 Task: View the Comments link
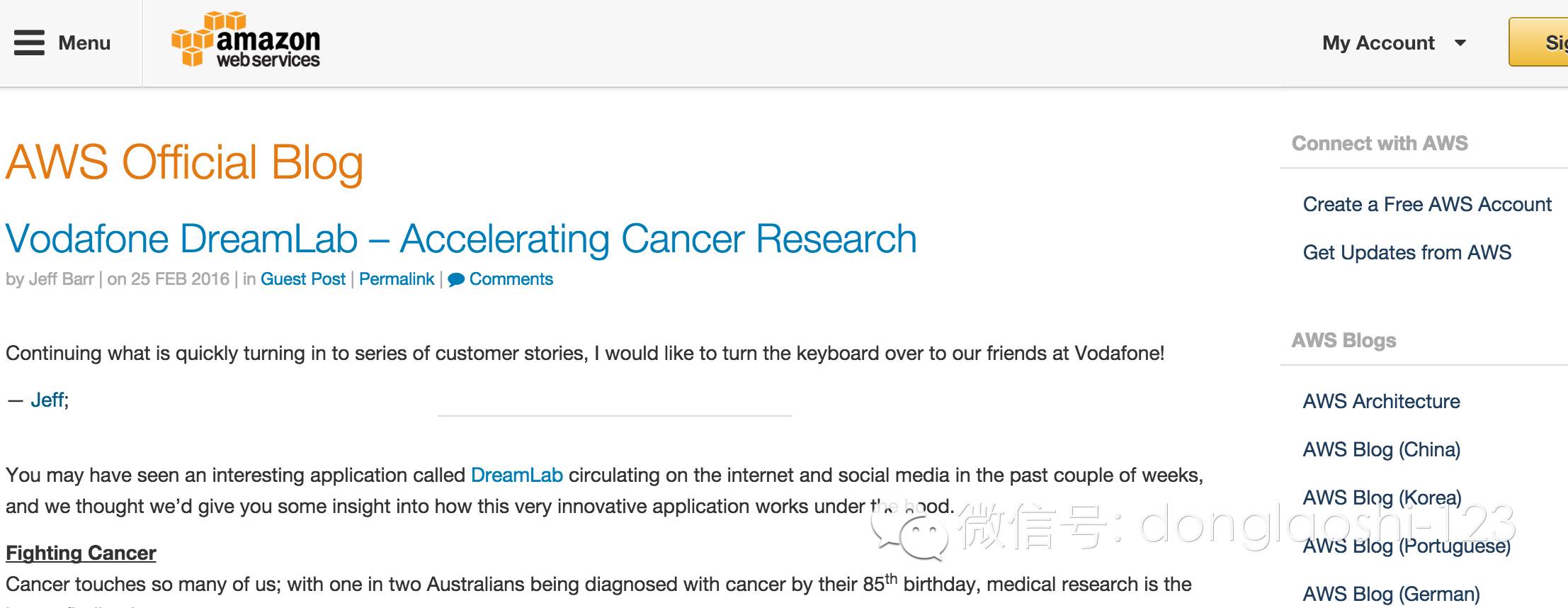(511, 279)
